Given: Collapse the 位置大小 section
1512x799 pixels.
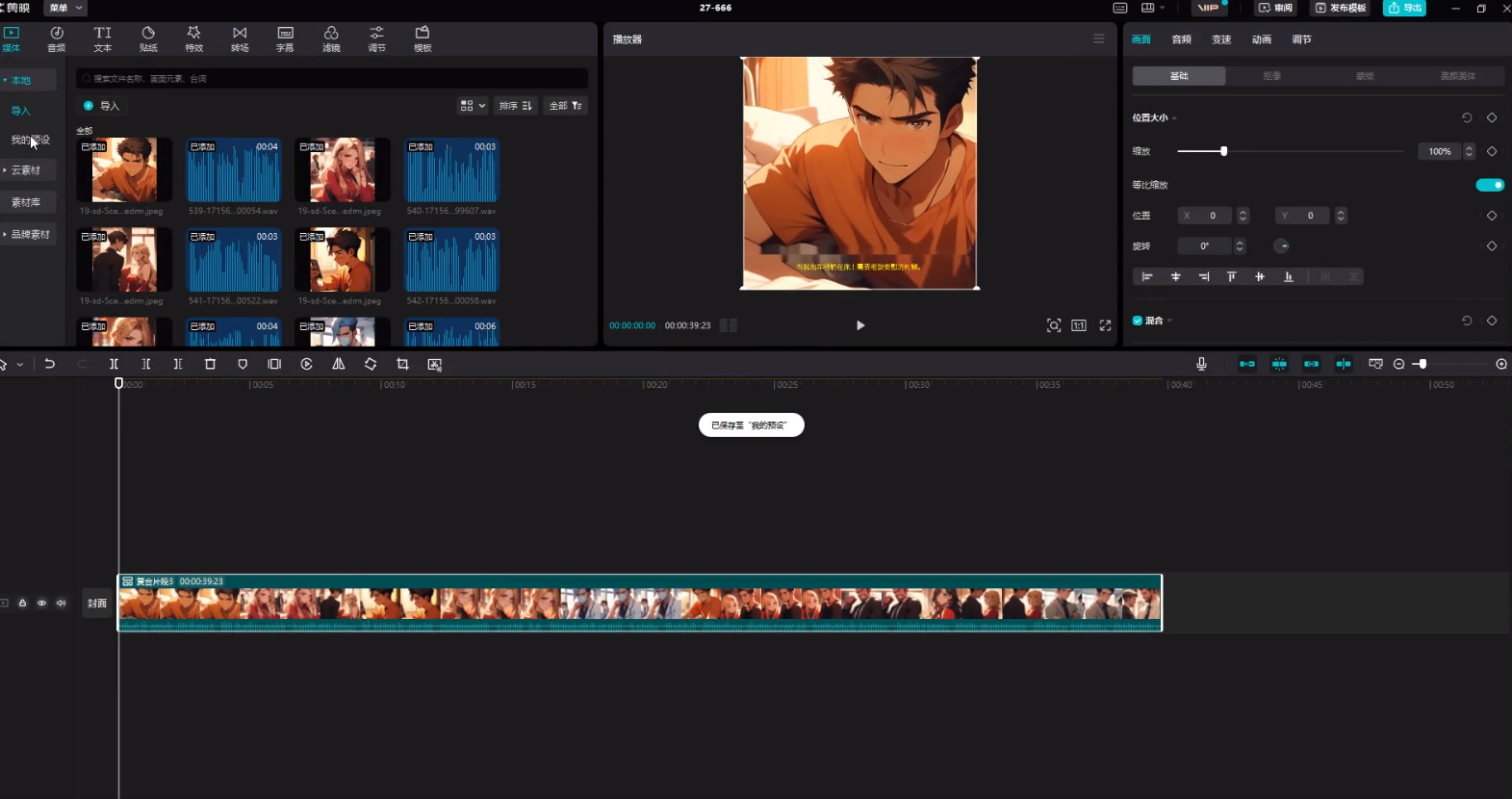Looking at the screenshot, I should coord(1174,118).
